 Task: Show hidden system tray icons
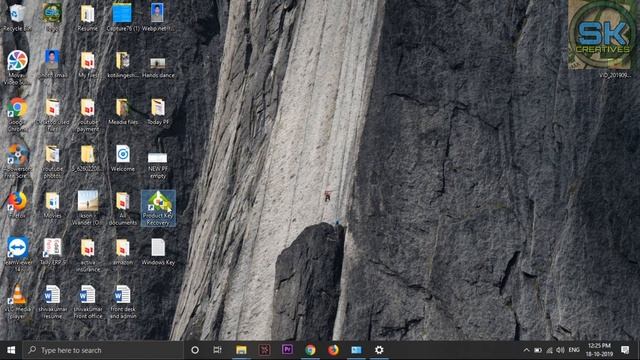click(x=526, y=350)
